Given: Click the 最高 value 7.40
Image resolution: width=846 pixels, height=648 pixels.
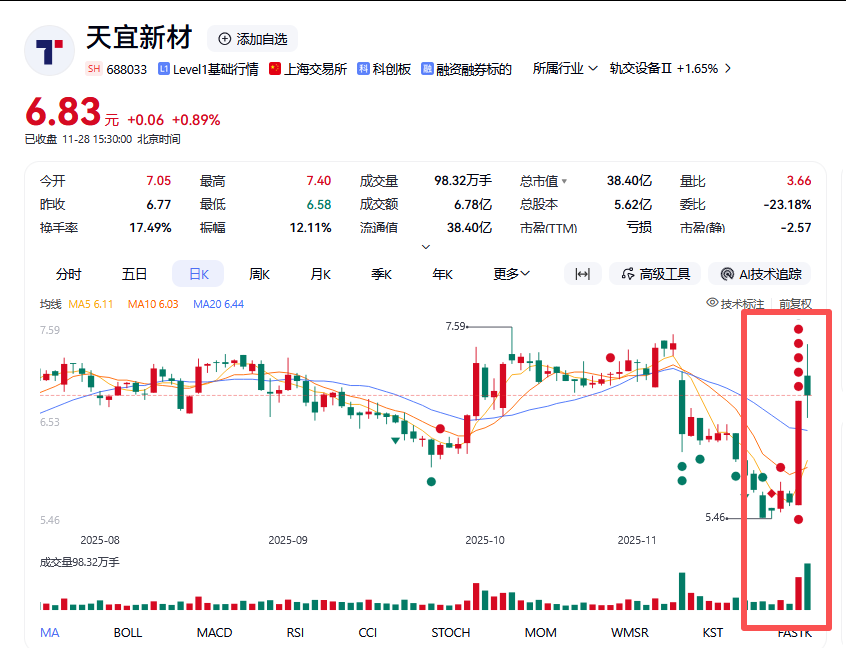Looking at the screenshot, I should [x=319, y=181].
